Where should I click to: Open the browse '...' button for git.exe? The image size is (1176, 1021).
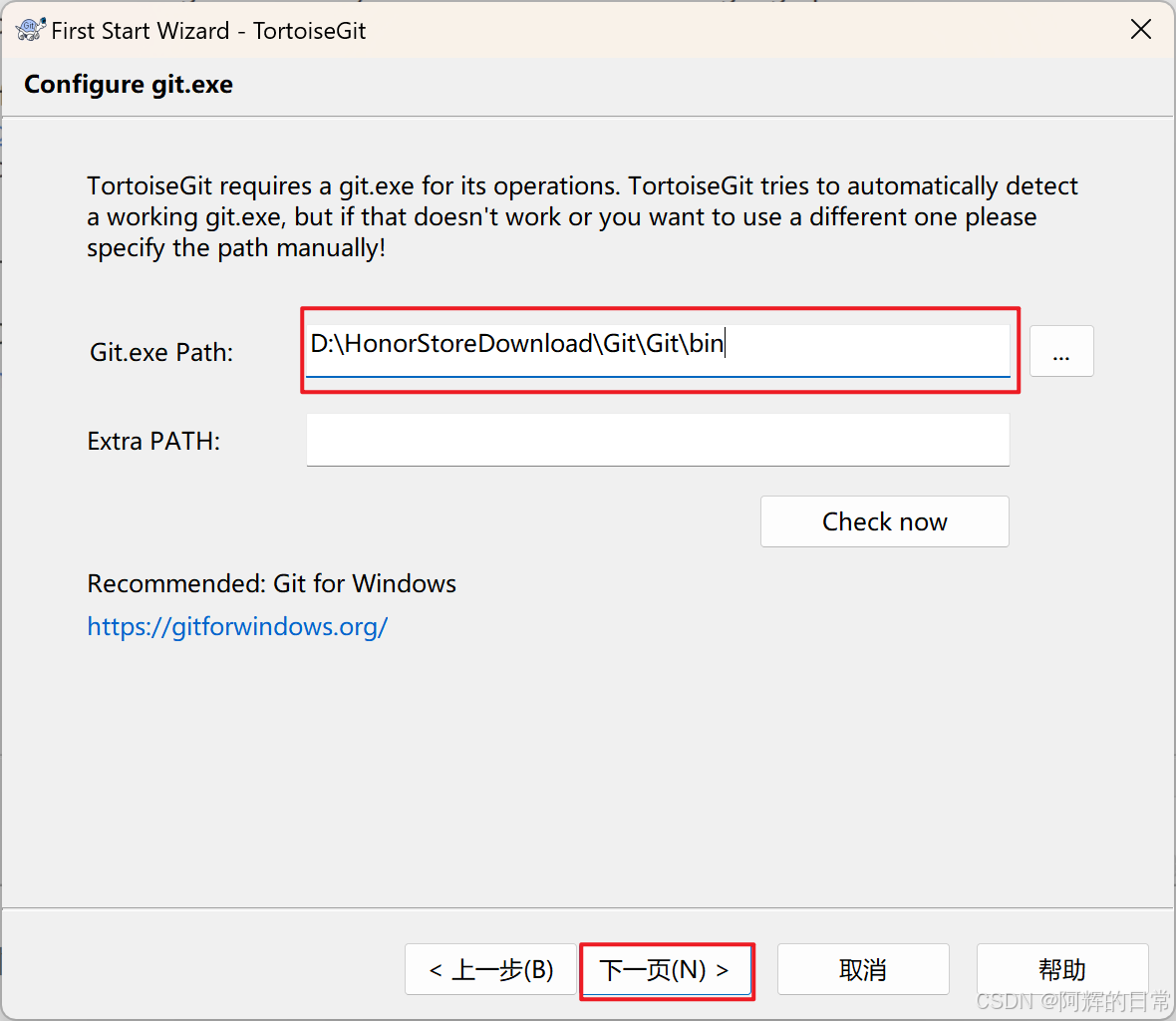1061,351
